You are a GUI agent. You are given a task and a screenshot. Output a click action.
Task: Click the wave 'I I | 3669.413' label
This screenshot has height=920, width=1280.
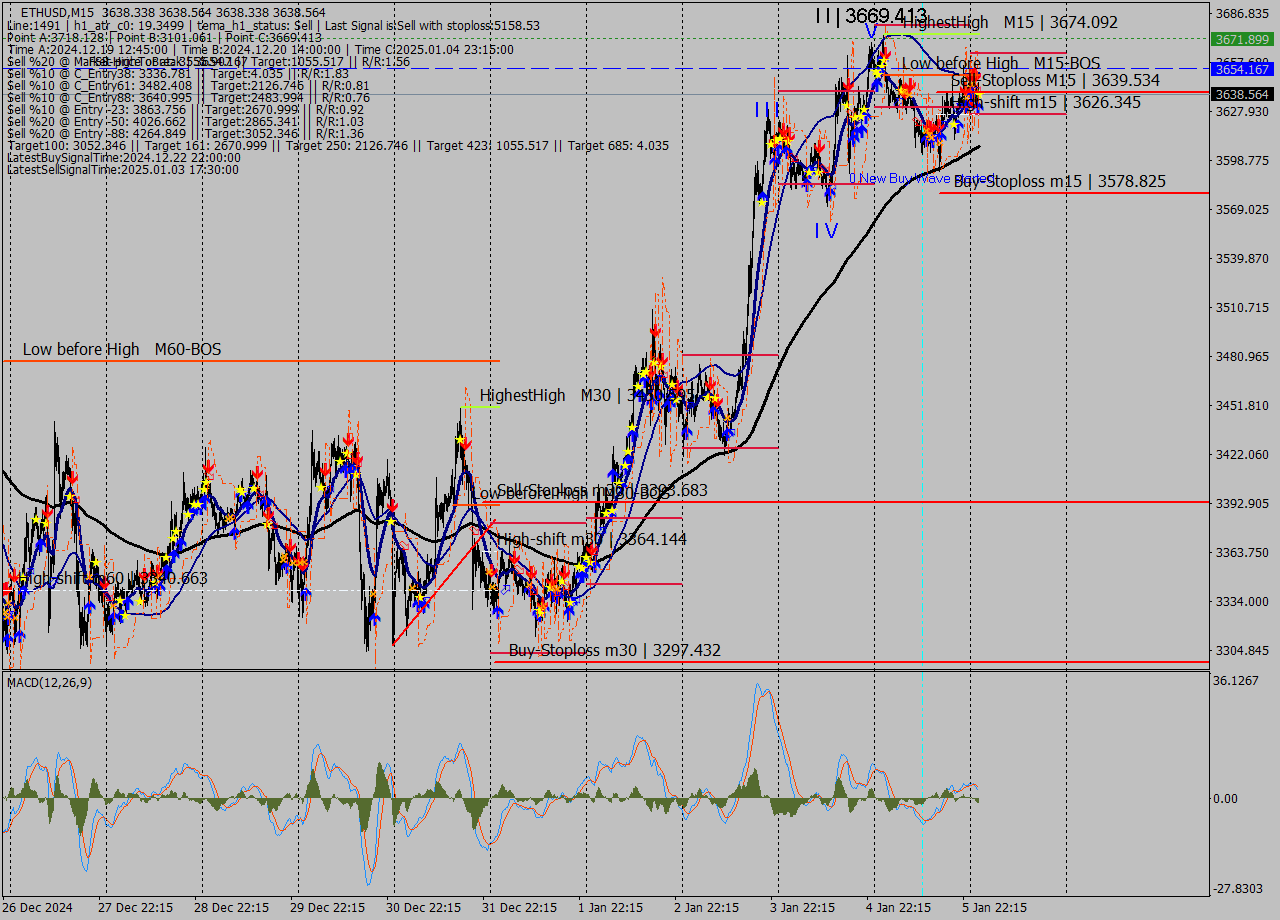point(871,15)
